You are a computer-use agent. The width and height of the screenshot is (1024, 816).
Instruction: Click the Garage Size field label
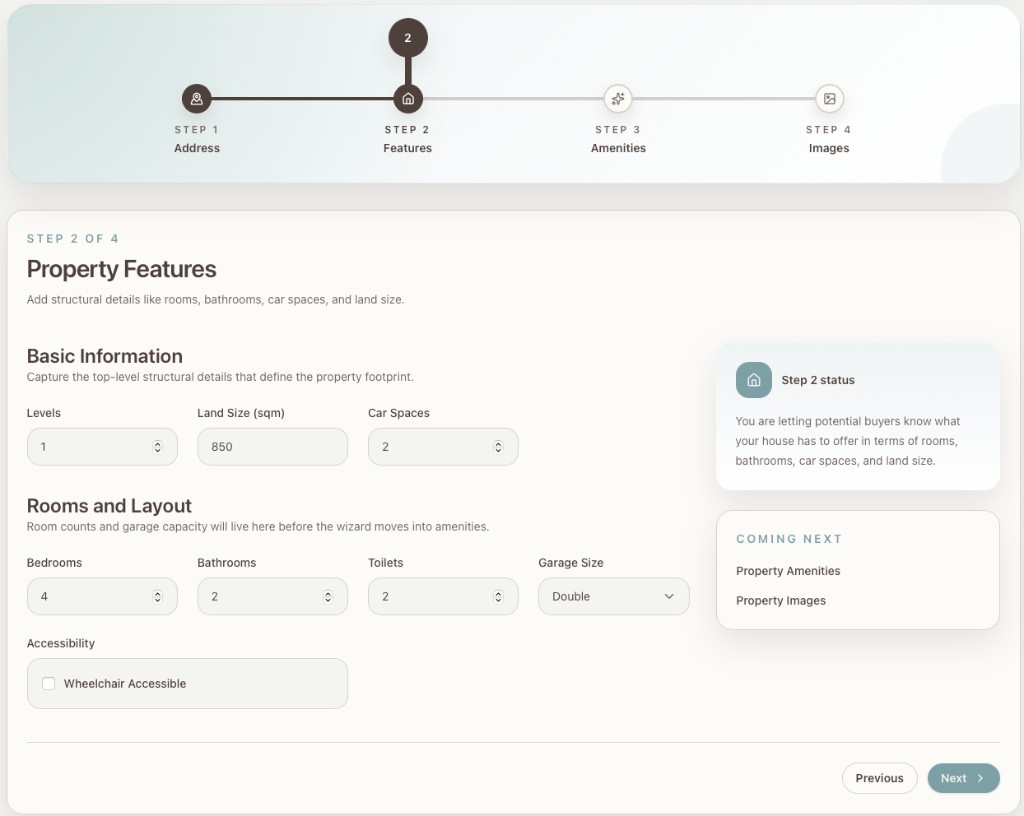(571, 563)
